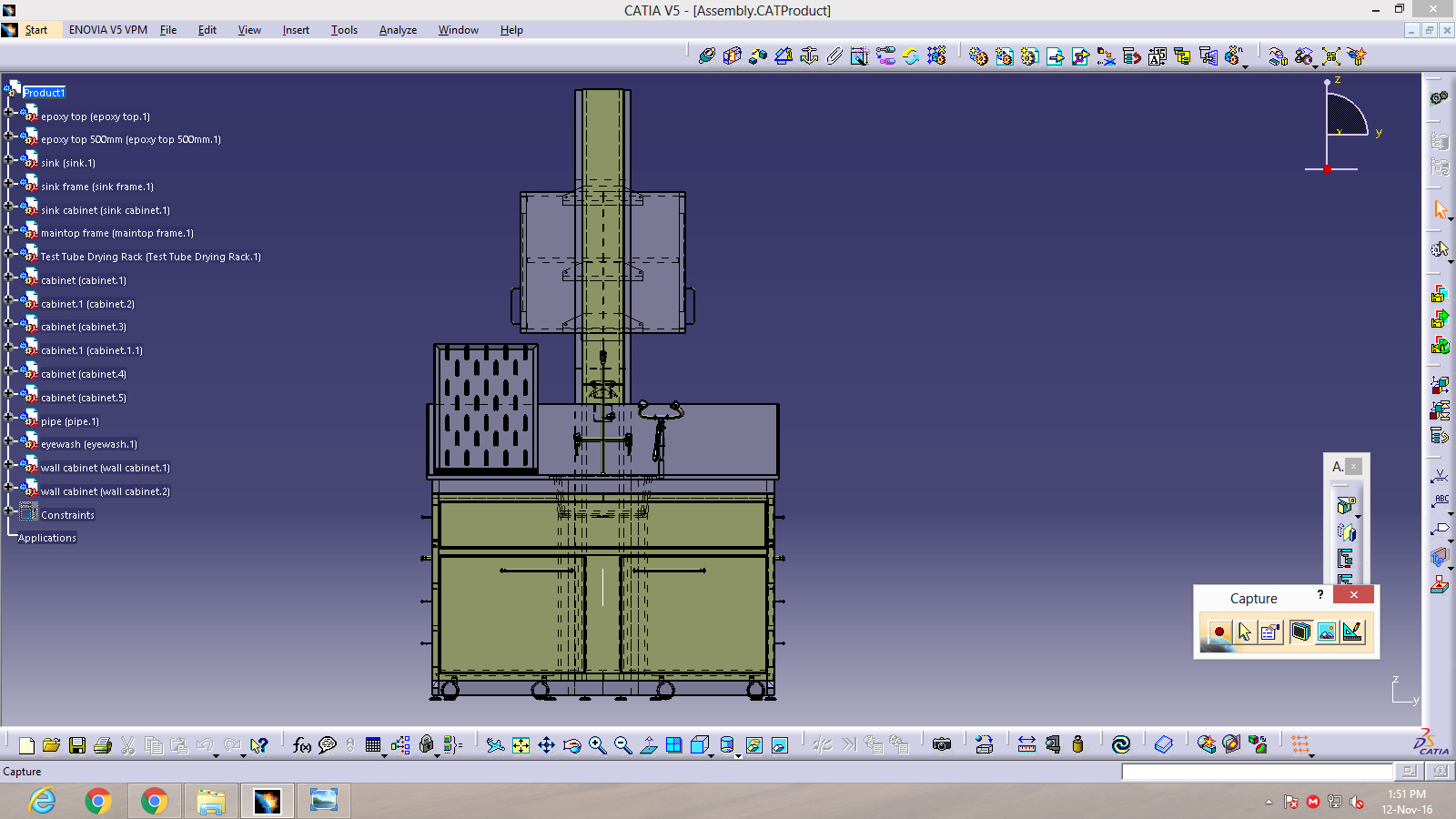This screenshot has height=819, width=1456.
Task: Open the Formula f(x) tool
Action: point(302,745)
